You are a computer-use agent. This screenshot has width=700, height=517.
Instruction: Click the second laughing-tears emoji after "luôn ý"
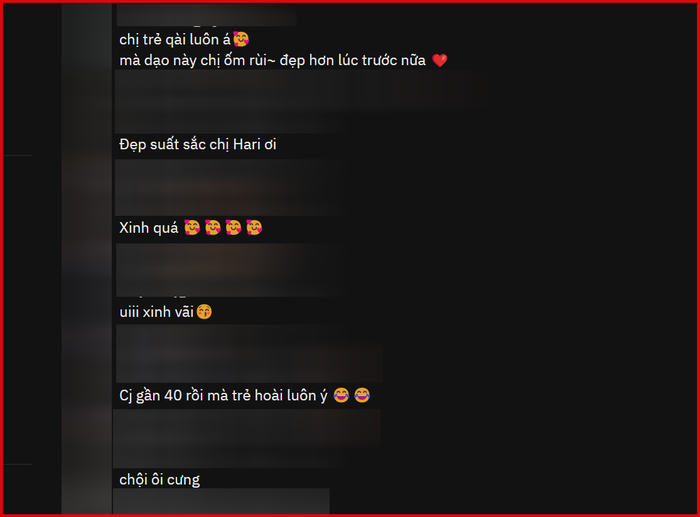click(362, 395)
